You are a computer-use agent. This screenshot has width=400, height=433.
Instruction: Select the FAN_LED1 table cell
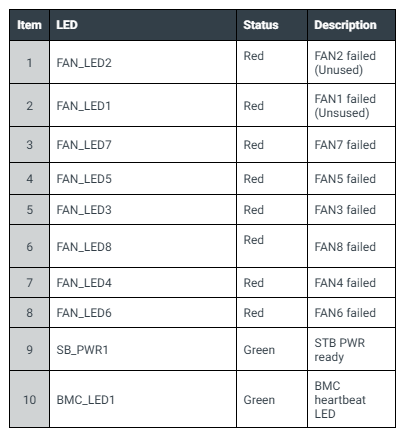[x=143, y=106]
